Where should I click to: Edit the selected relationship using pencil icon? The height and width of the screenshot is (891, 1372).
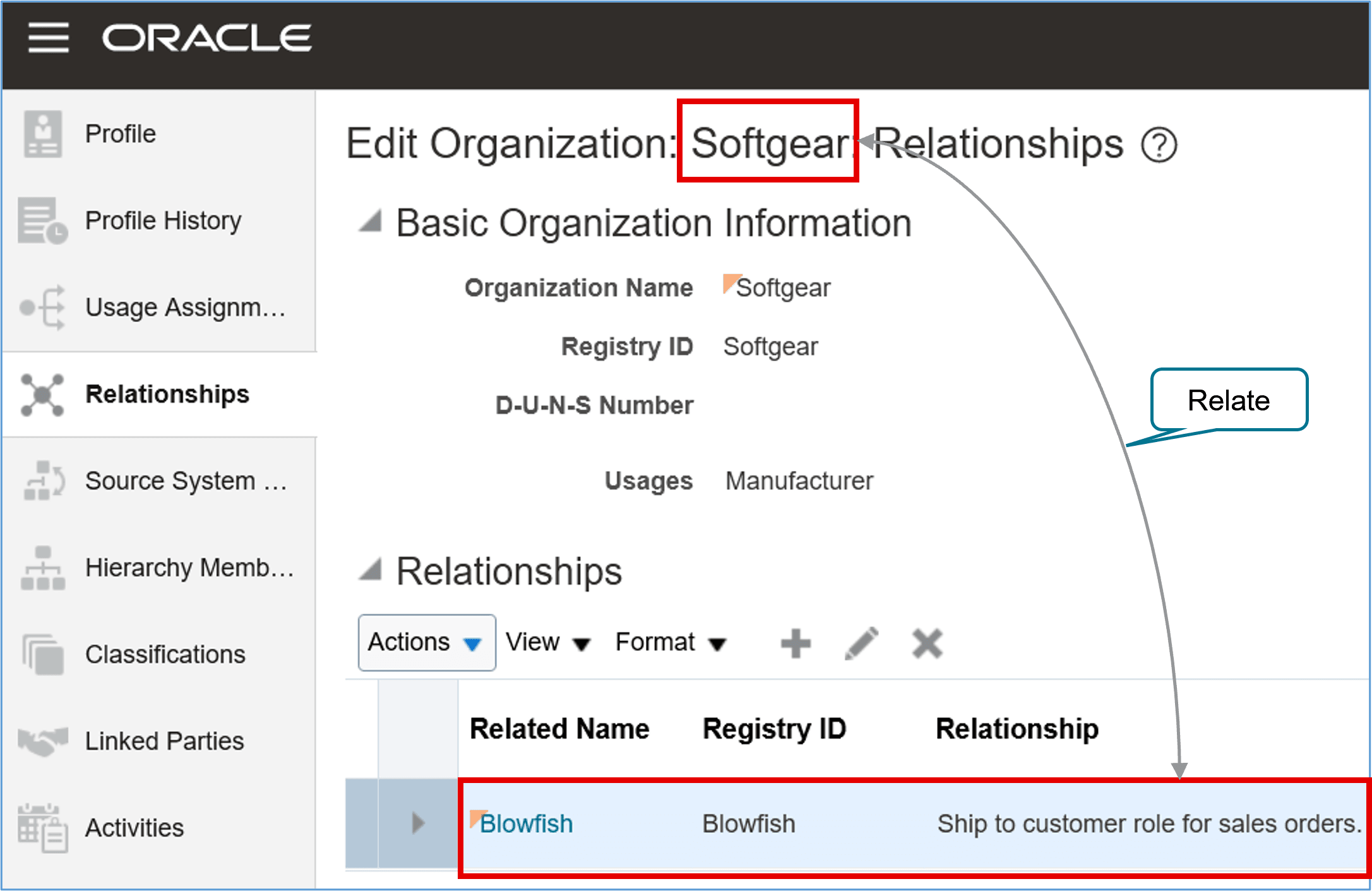tap(861, 642)
